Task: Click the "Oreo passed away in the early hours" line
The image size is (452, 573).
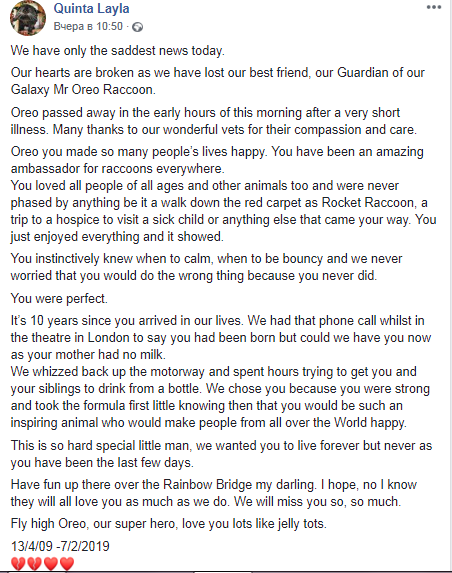Action: tap(205, 113)
